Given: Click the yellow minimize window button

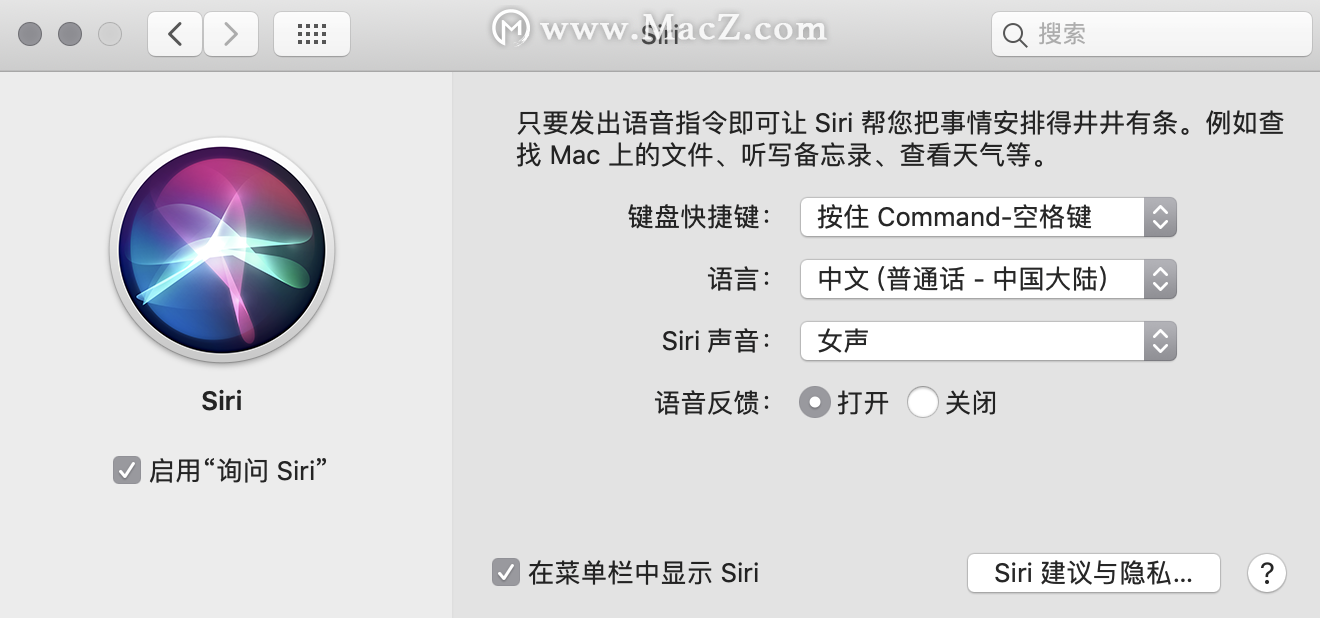Looking at the screenshot, I should (x=70, y=35).
